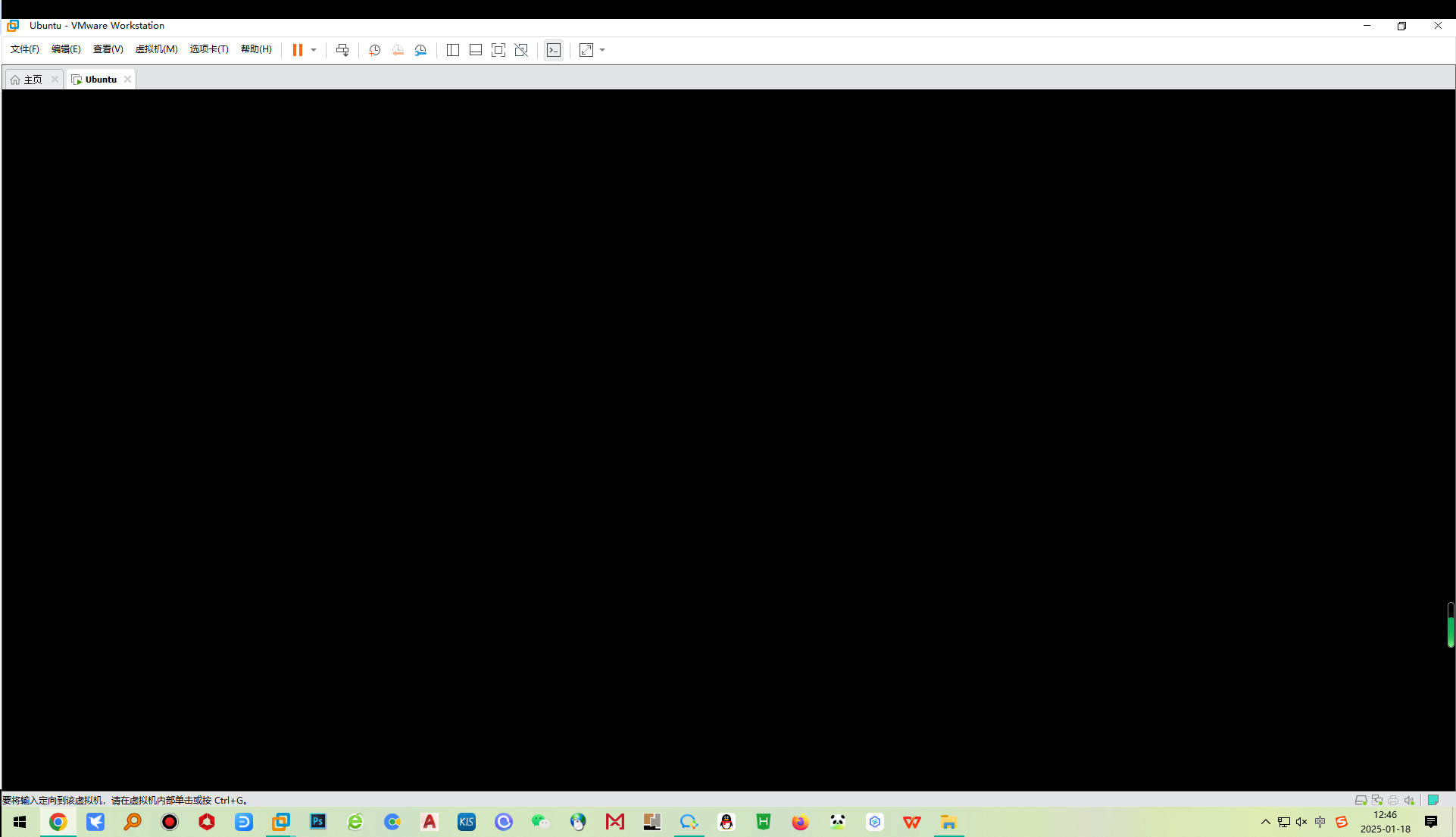Take a snapshot of the VM
This screenshot has width=1456, height=837.
pyautogui.click(x=374, y=50)
